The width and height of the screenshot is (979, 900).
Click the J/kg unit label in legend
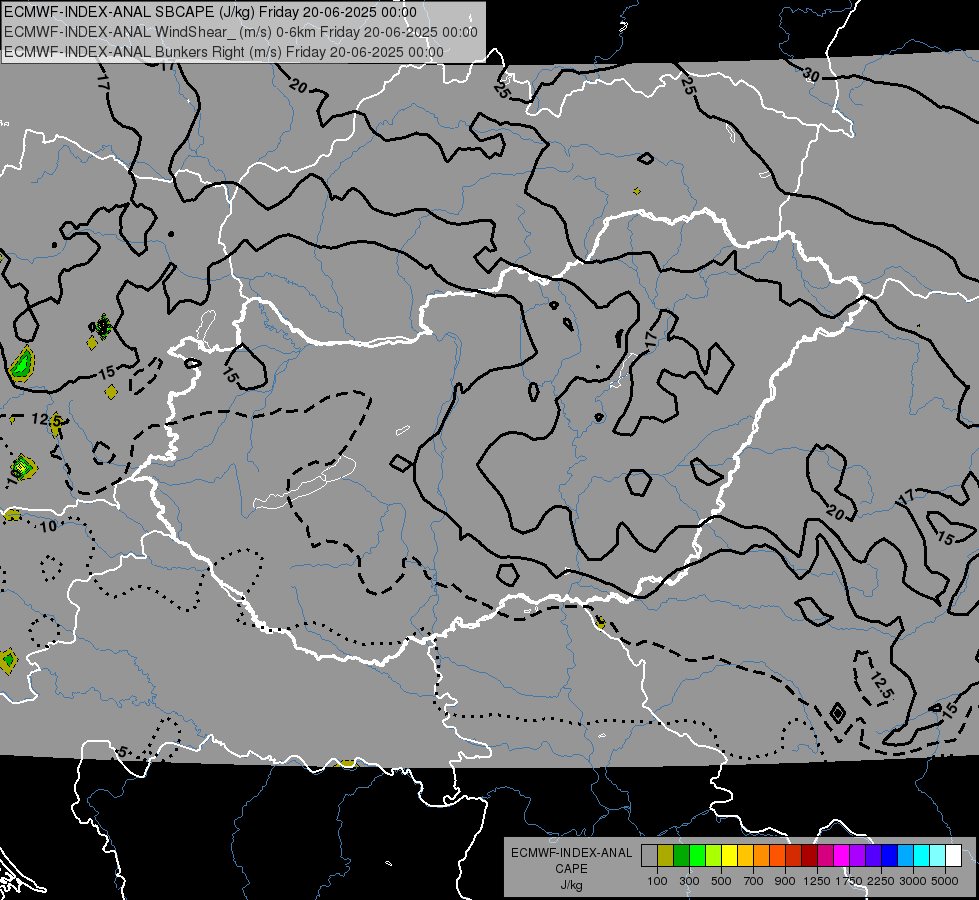pos(571,885)
